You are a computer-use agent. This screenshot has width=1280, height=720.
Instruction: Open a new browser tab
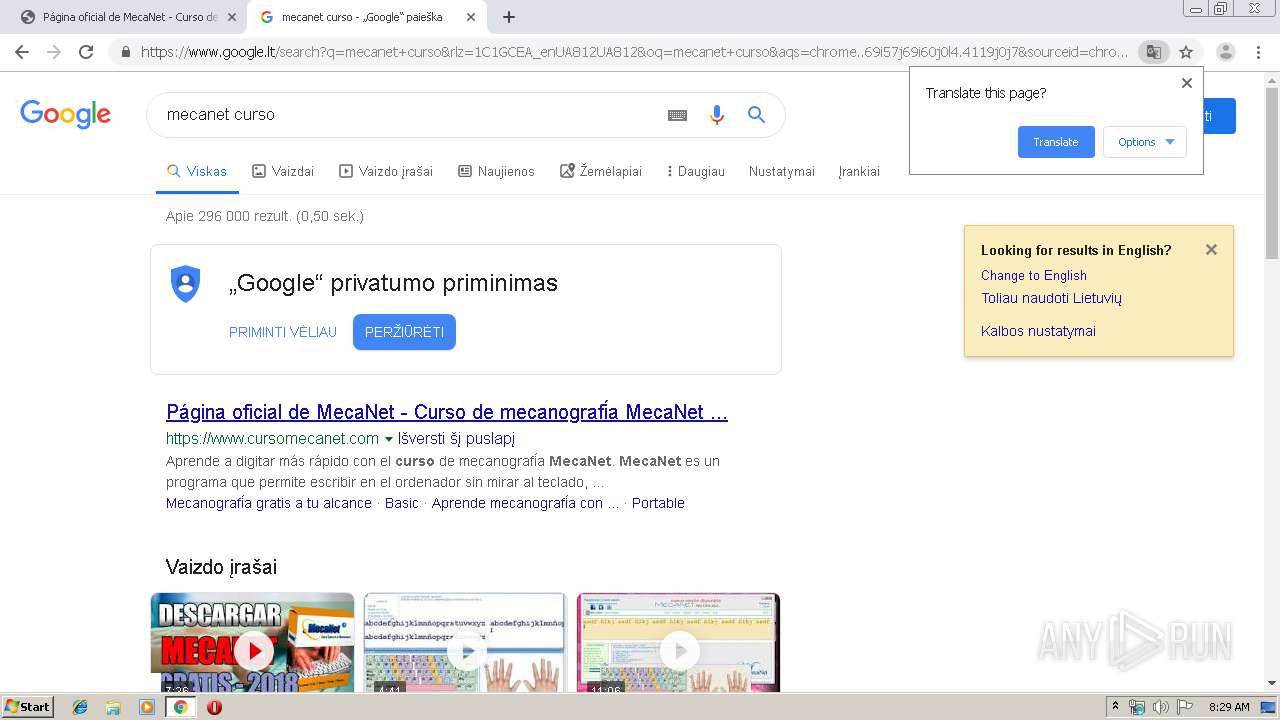point(509,17)
